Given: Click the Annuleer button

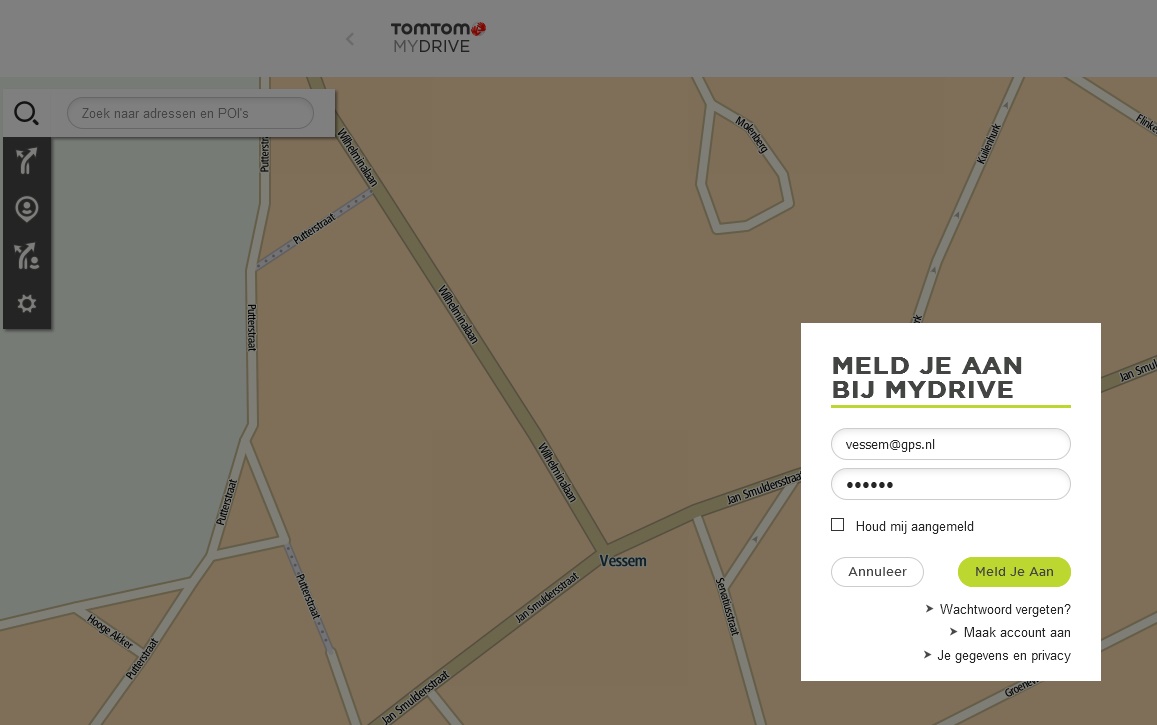Looking at the screenshot, I should click(x=877, y=572).
